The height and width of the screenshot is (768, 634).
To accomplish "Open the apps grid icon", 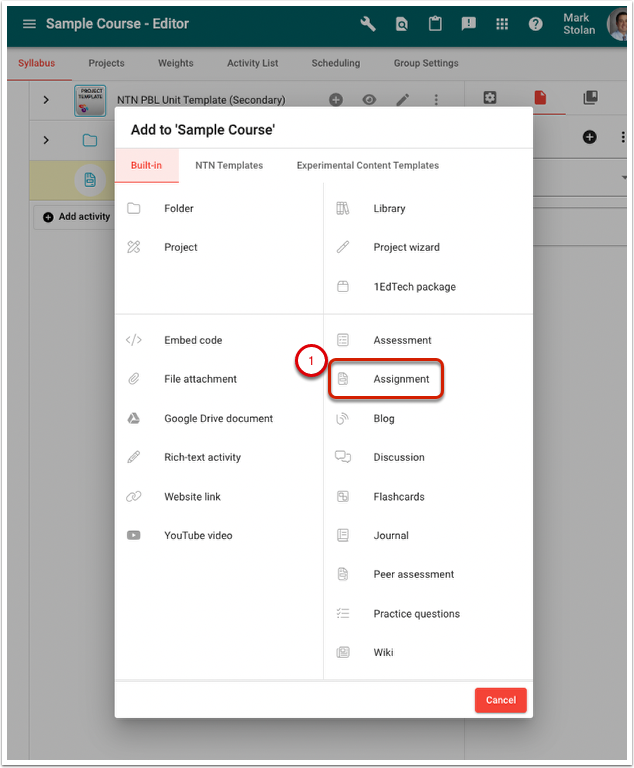I will [502, 24].
